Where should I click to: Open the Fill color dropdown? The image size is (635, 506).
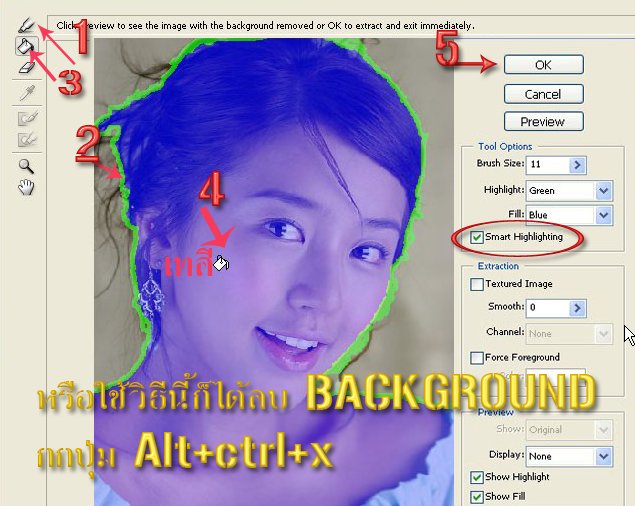pyautogui.click(x=603, y=215)
